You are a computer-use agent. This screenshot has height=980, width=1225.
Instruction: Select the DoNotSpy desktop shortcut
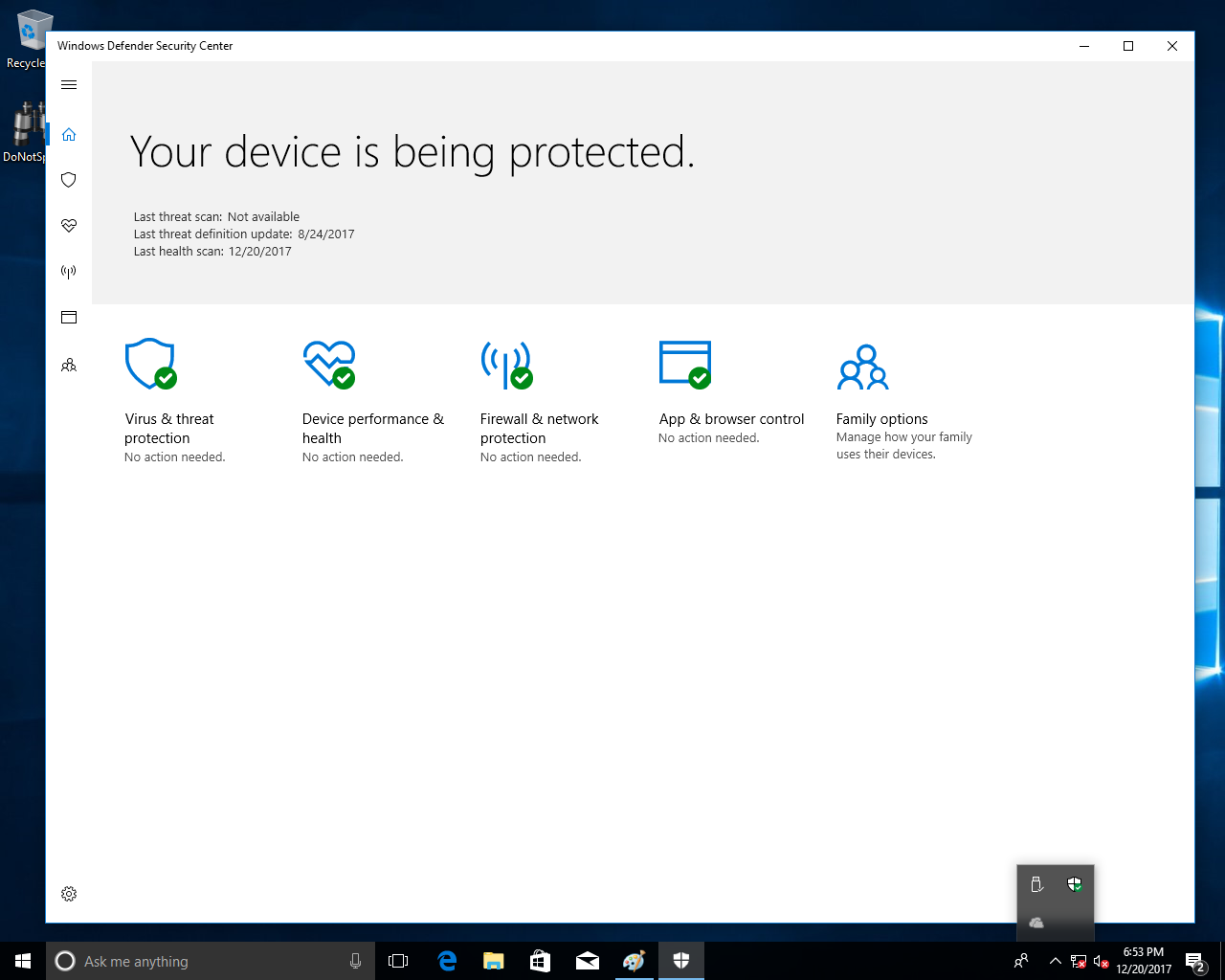pos(25,132)
